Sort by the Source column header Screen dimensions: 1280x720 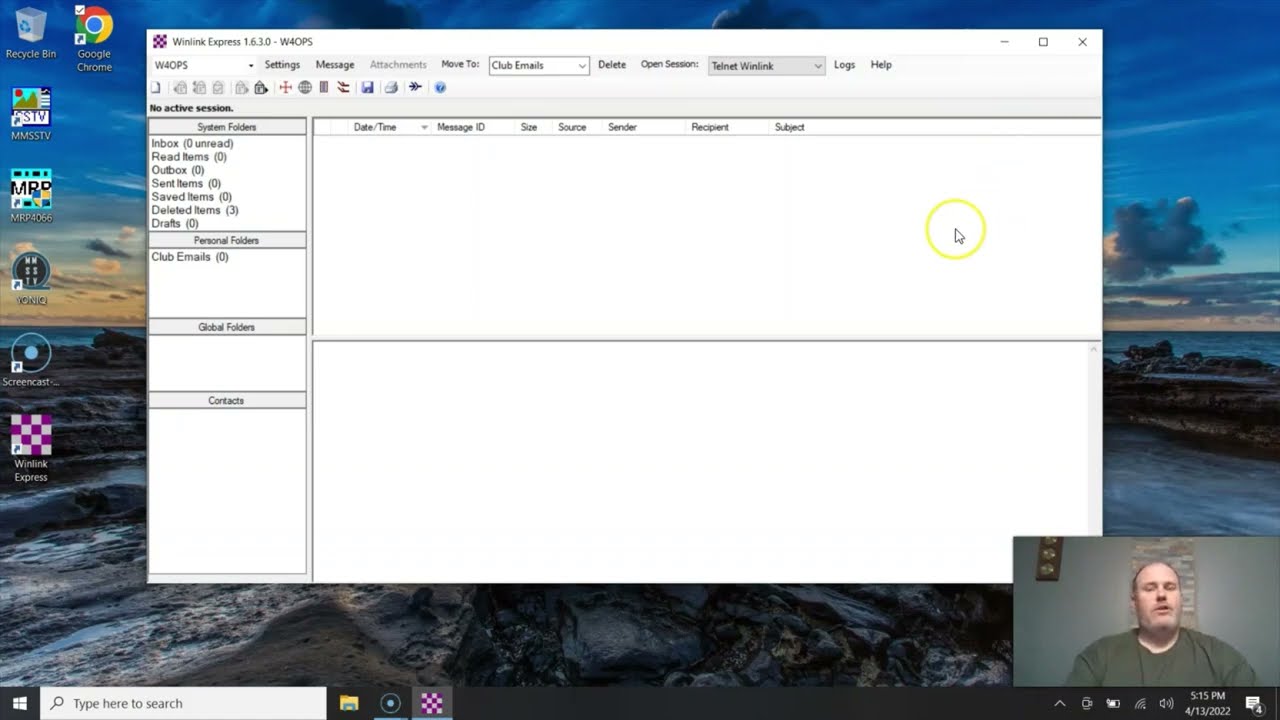[x=572, y=128]
